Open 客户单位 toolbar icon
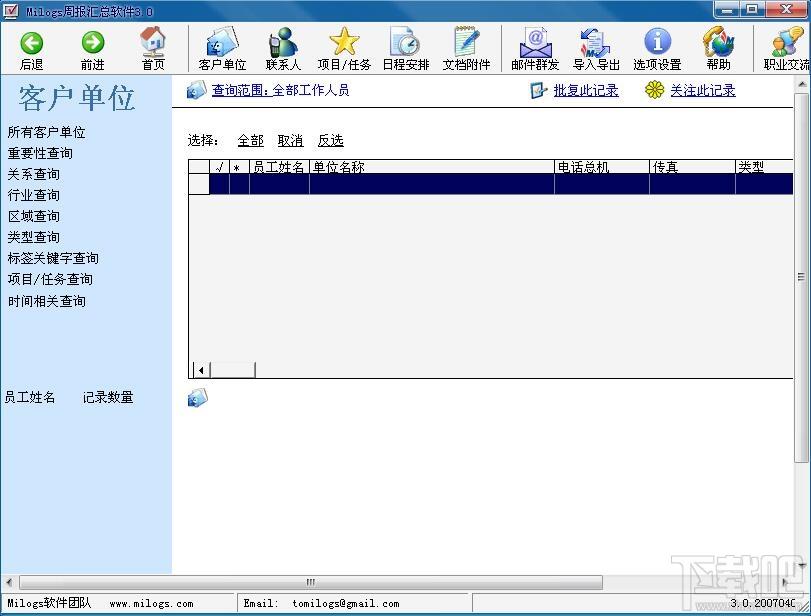 (x=222, y=41)
